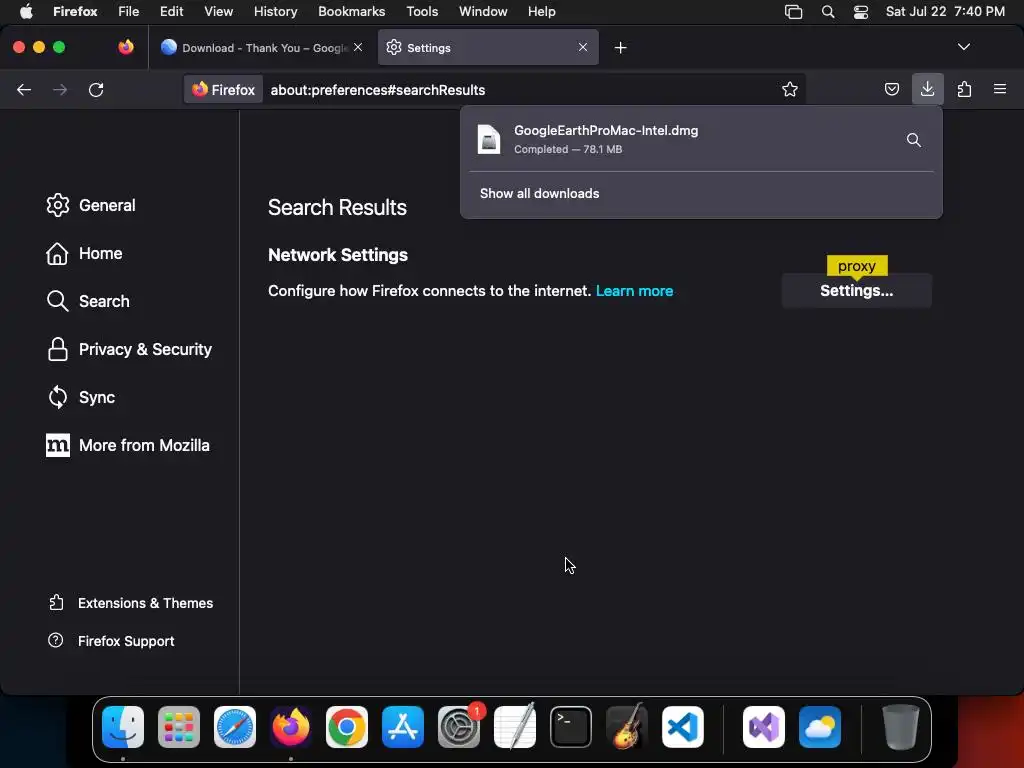Viewport: 1024px width, 768px height.
Task: Open Visual Studio from the Dock
Action: click(763, 727)
